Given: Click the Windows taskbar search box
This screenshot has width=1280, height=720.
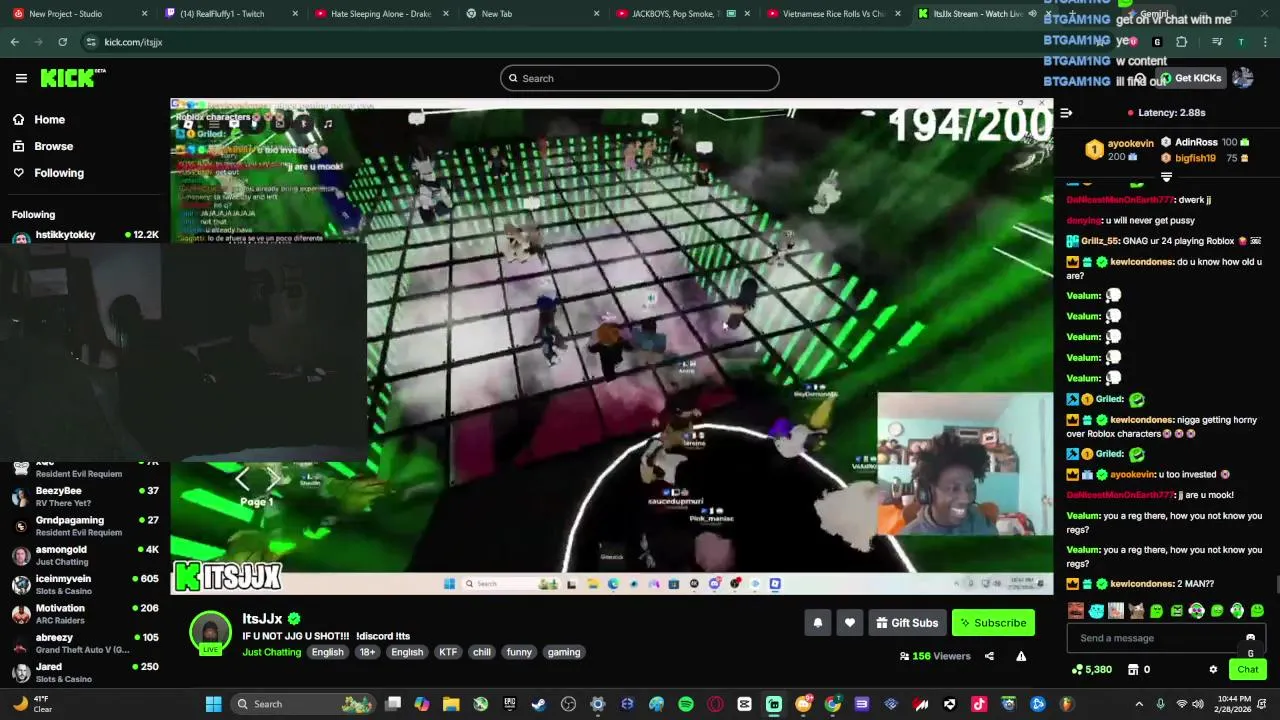Looking at the screenshot, I should click(305, 704).
